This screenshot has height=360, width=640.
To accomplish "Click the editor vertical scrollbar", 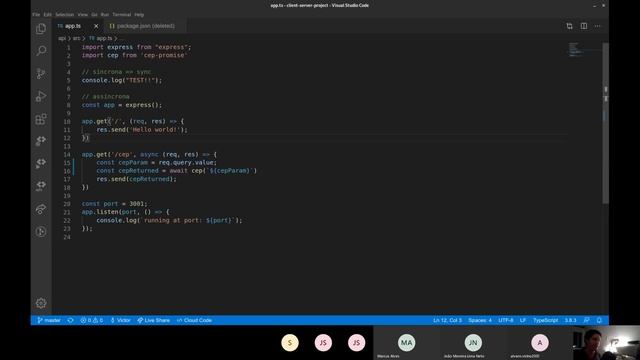I will (x=606, y=122).
